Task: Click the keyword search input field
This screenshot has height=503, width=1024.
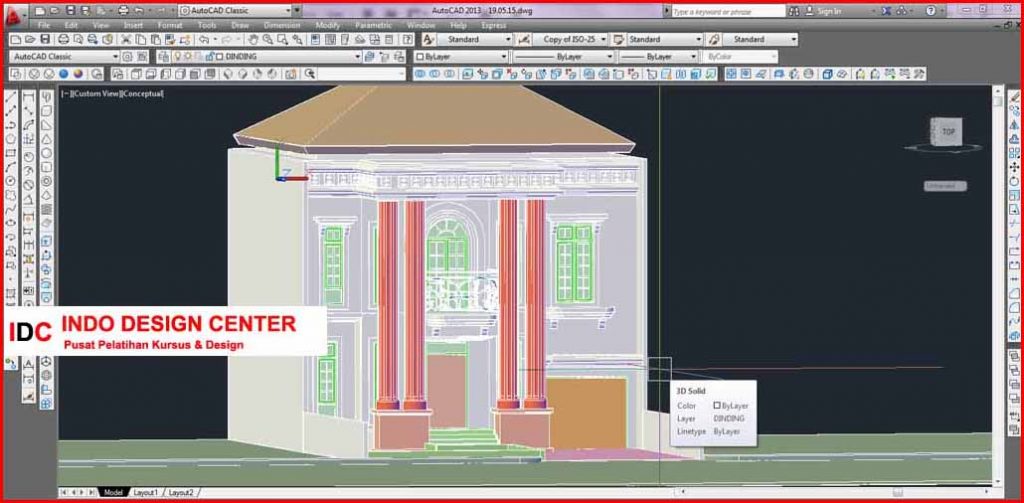Action: click(728, 11)
